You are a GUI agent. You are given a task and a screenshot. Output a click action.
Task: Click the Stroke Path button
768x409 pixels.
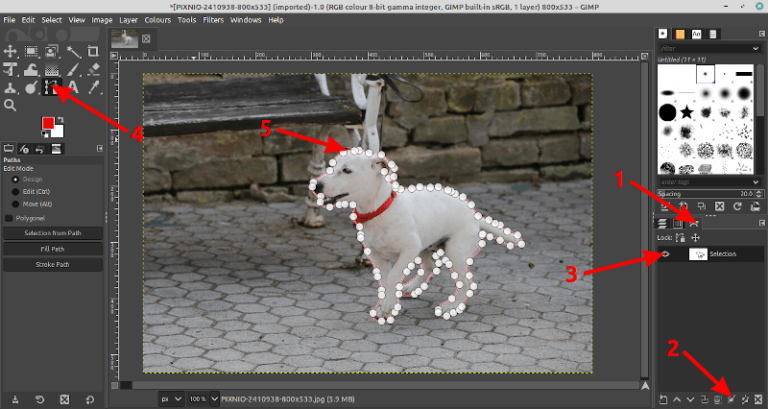pyautogui.click(x=52, y=265)
